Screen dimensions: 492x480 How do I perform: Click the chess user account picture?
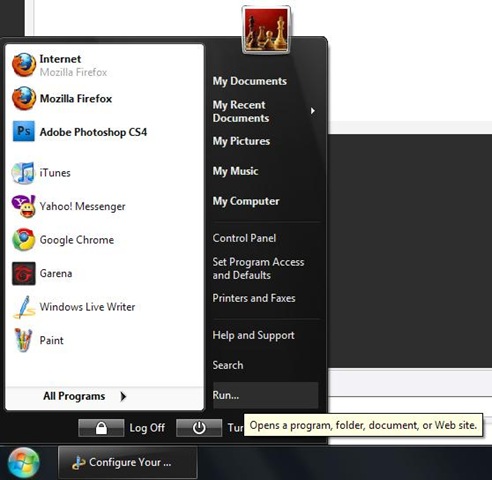pos(266,30)
